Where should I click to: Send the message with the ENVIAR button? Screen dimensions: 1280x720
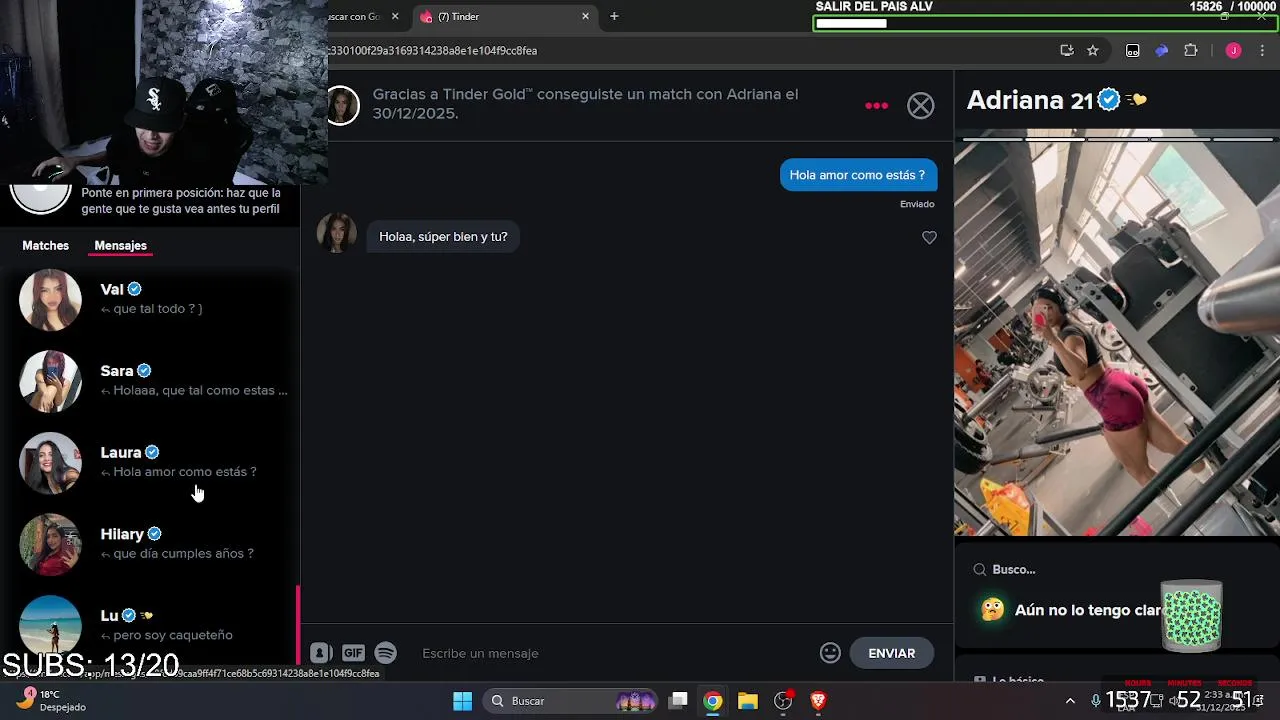(891, 653)
